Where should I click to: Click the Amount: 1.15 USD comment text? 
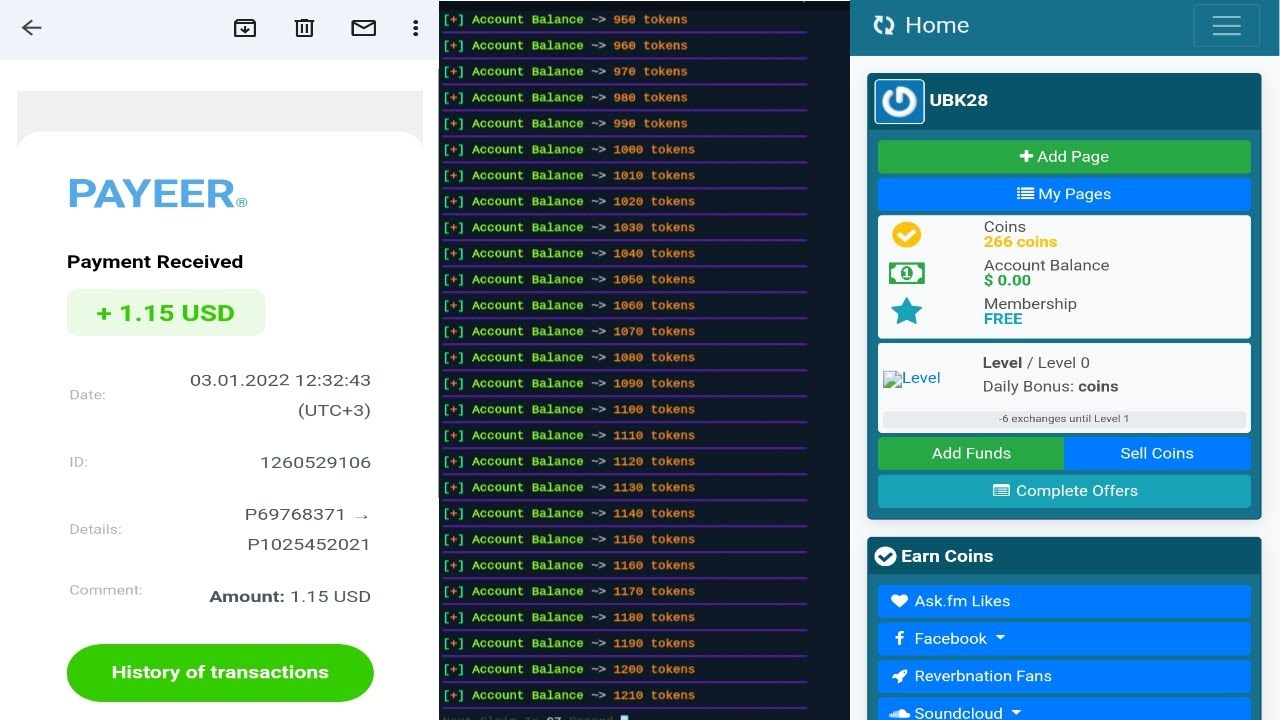(x=290, y=597)
